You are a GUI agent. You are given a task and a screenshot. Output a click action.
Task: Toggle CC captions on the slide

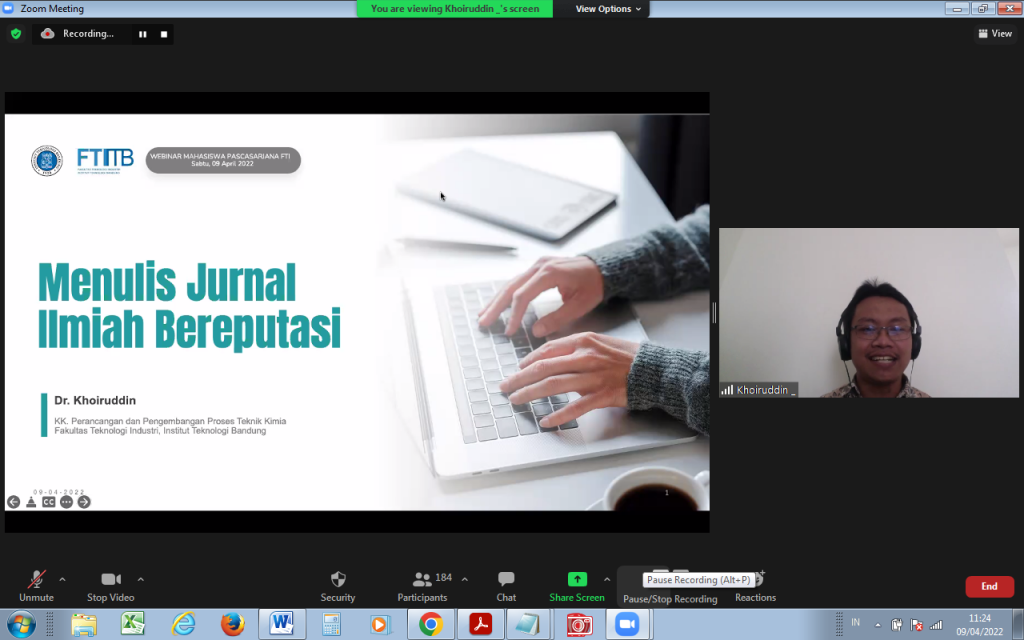tap(48, 502)
